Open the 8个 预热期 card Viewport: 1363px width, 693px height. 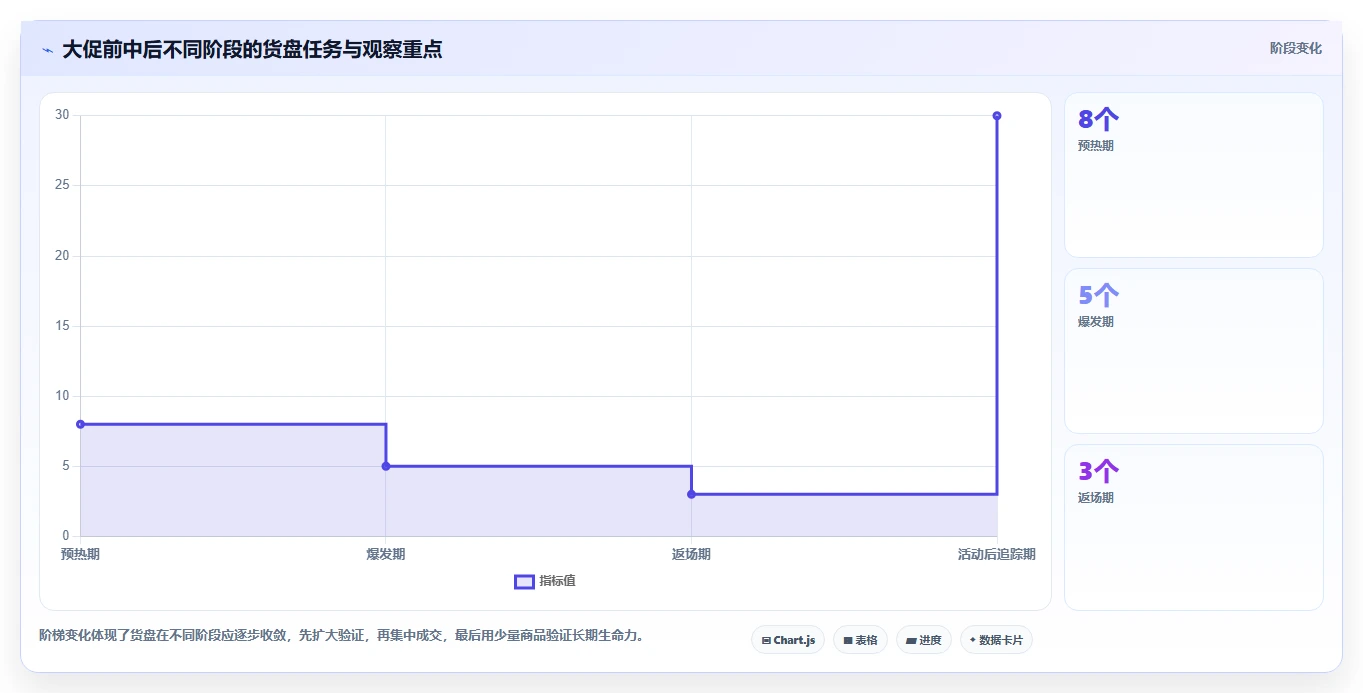coord(1194,175)
